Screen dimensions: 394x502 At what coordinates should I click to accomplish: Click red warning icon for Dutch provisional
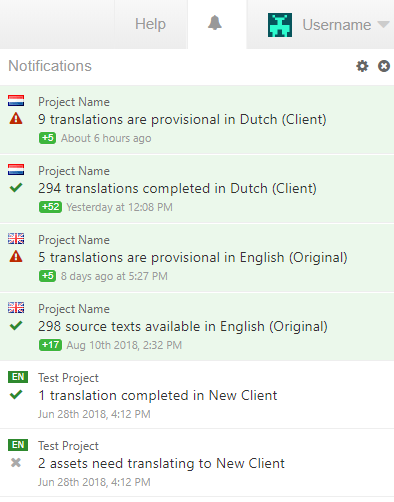click(x=16, y=119)
